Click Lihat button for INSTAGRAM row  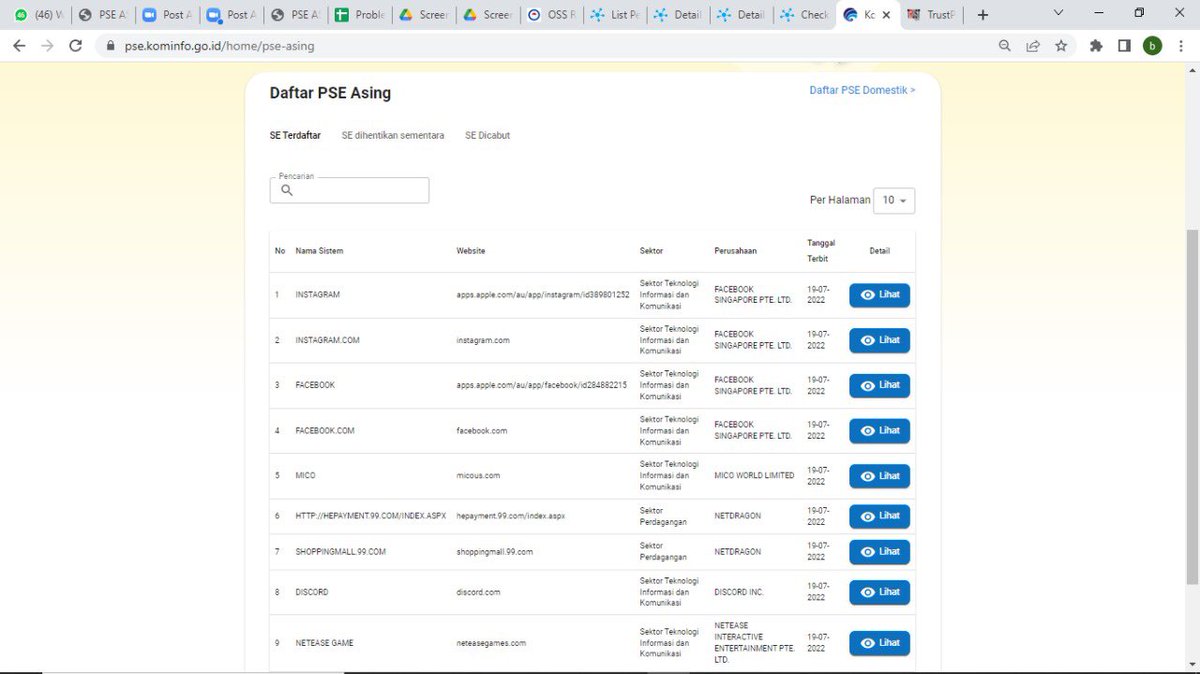click(880, 295)
